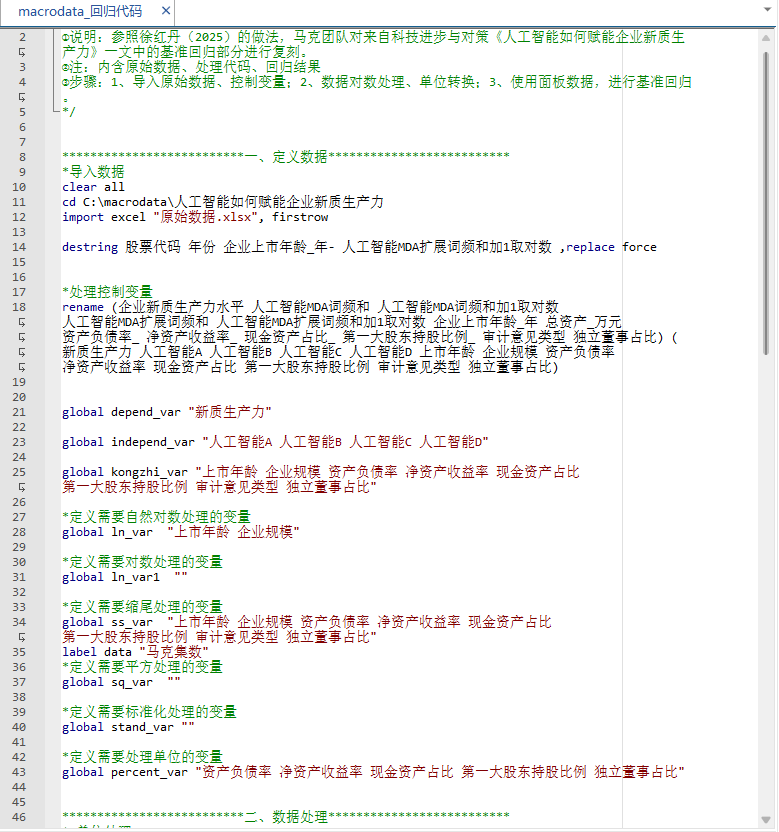This screenshot has width=779, height=832.
Task: Click the "firstrow" option text
Action: [x=299, y=217]
